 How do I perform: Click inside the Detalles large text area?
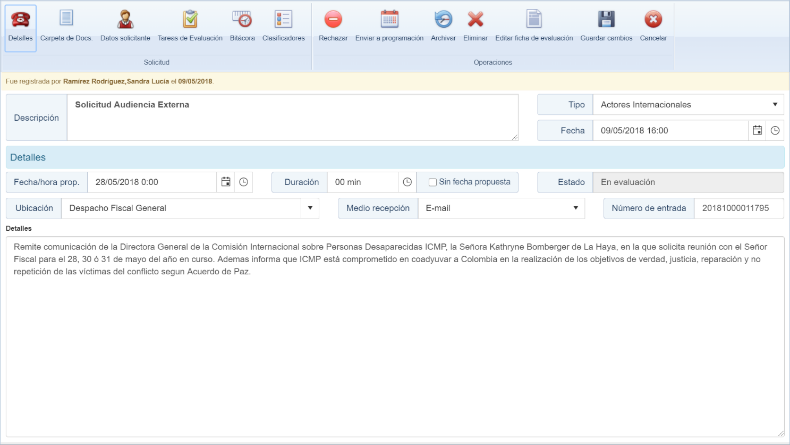(x=395, y=337)
